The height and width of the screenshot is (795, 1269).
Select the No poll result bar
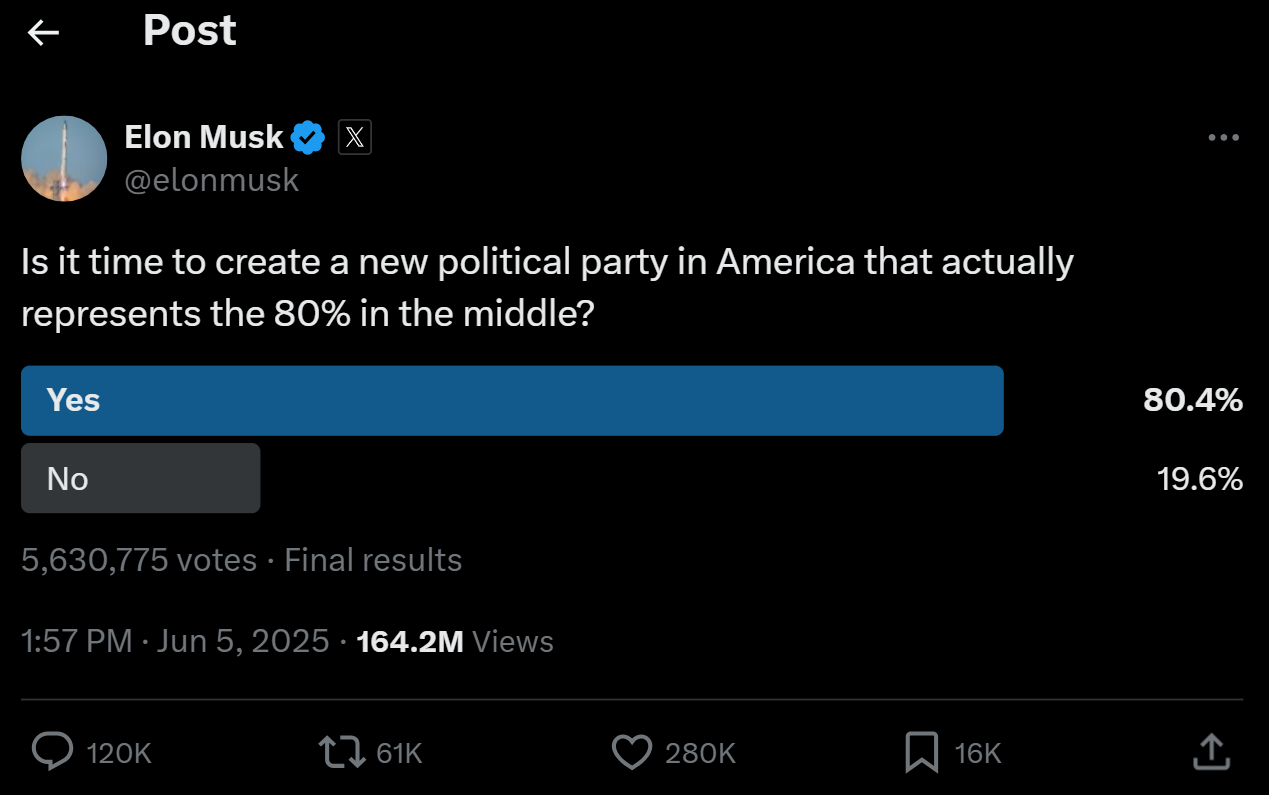(x=141, y=479)
